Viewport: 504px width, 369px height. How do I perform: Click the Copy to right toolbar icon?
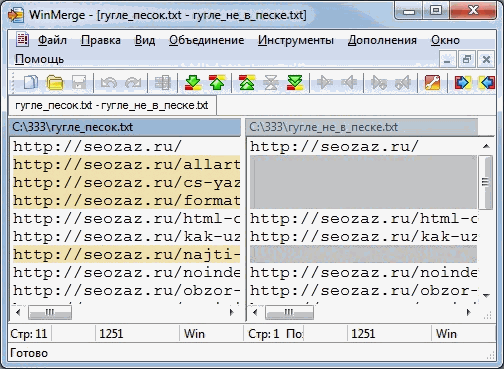pos(325,82)
